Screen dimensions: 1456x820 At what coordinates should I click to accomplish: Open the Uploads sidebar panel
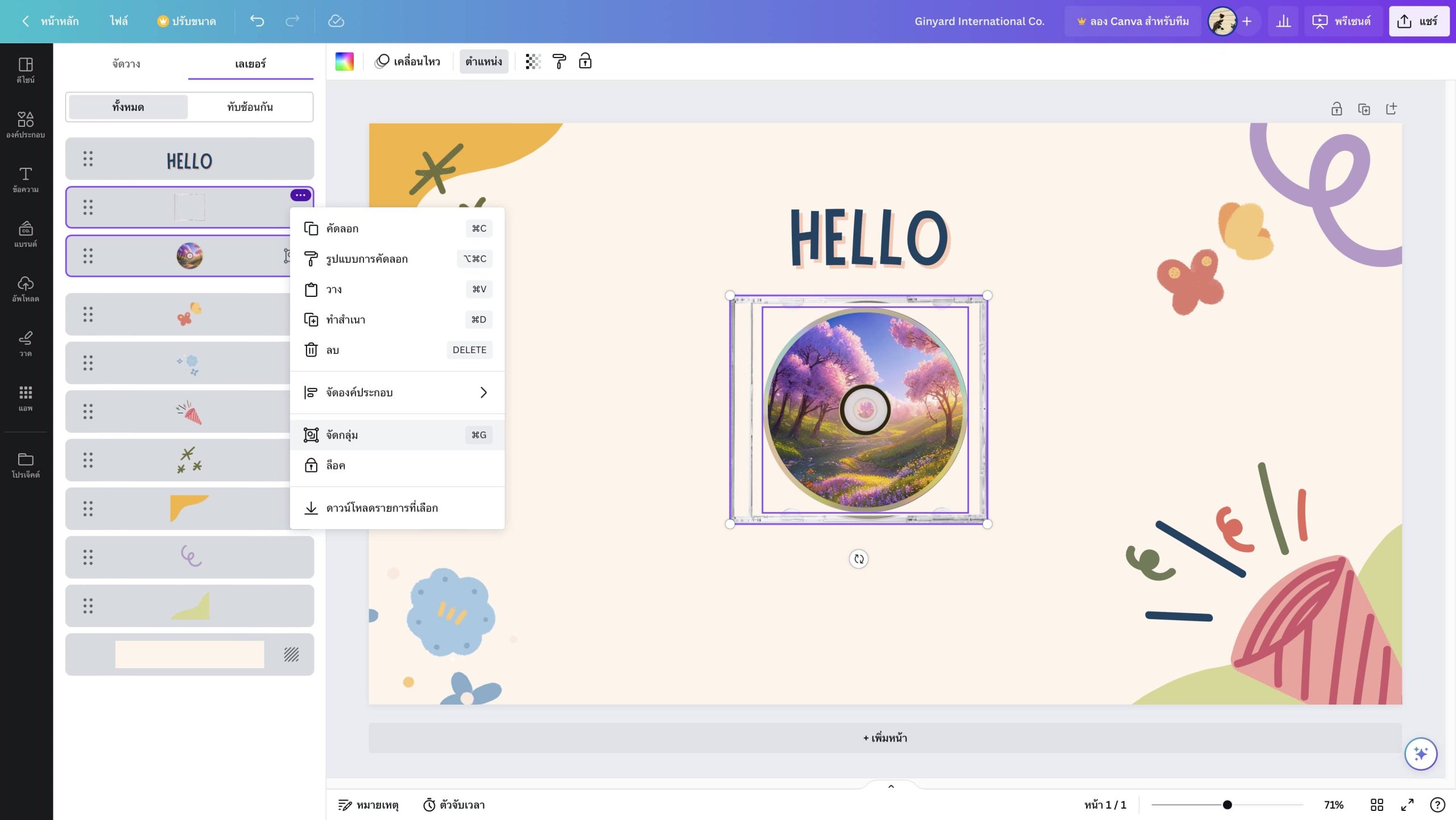(x=26, y=289)
